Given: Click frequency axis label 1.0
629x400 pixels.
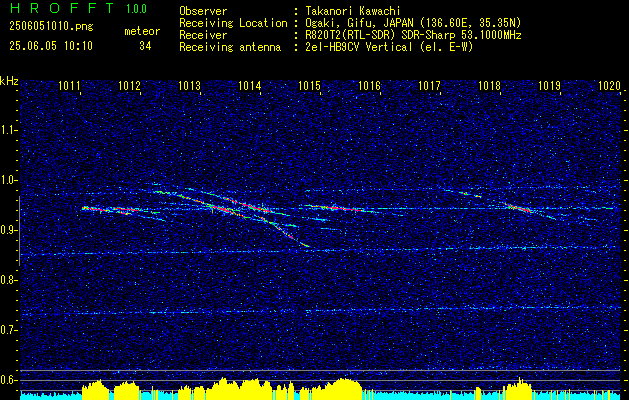Looking at the screenshot, I should [9, 180].
